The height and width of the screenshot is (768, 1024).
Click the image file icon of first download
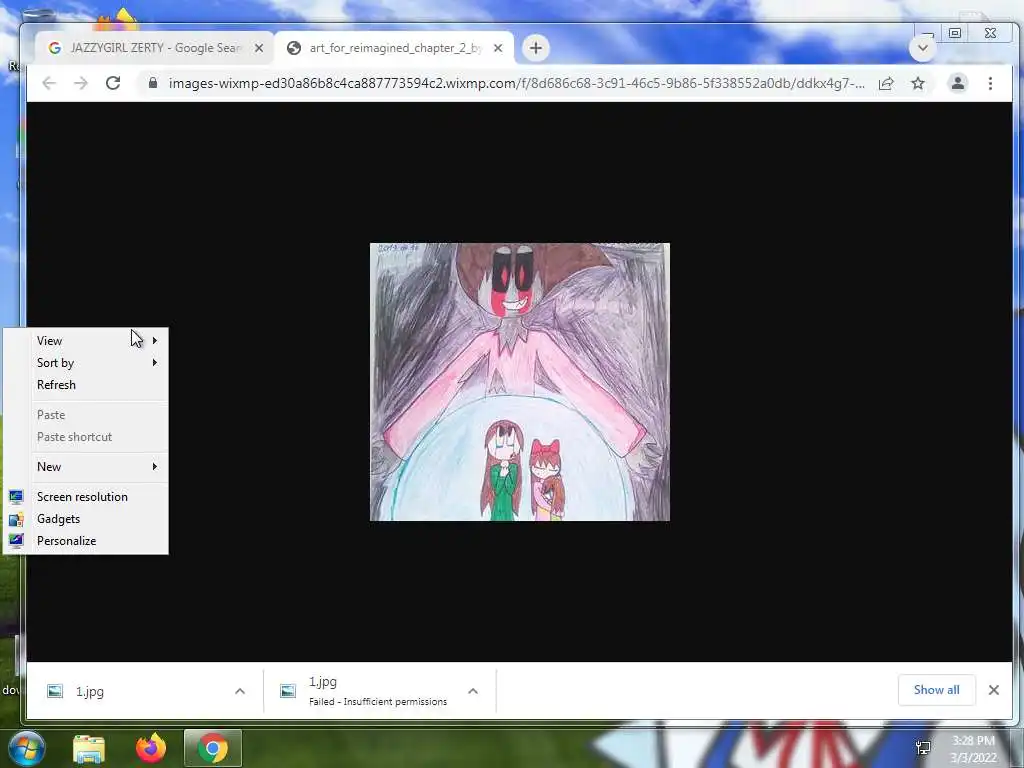55,691
